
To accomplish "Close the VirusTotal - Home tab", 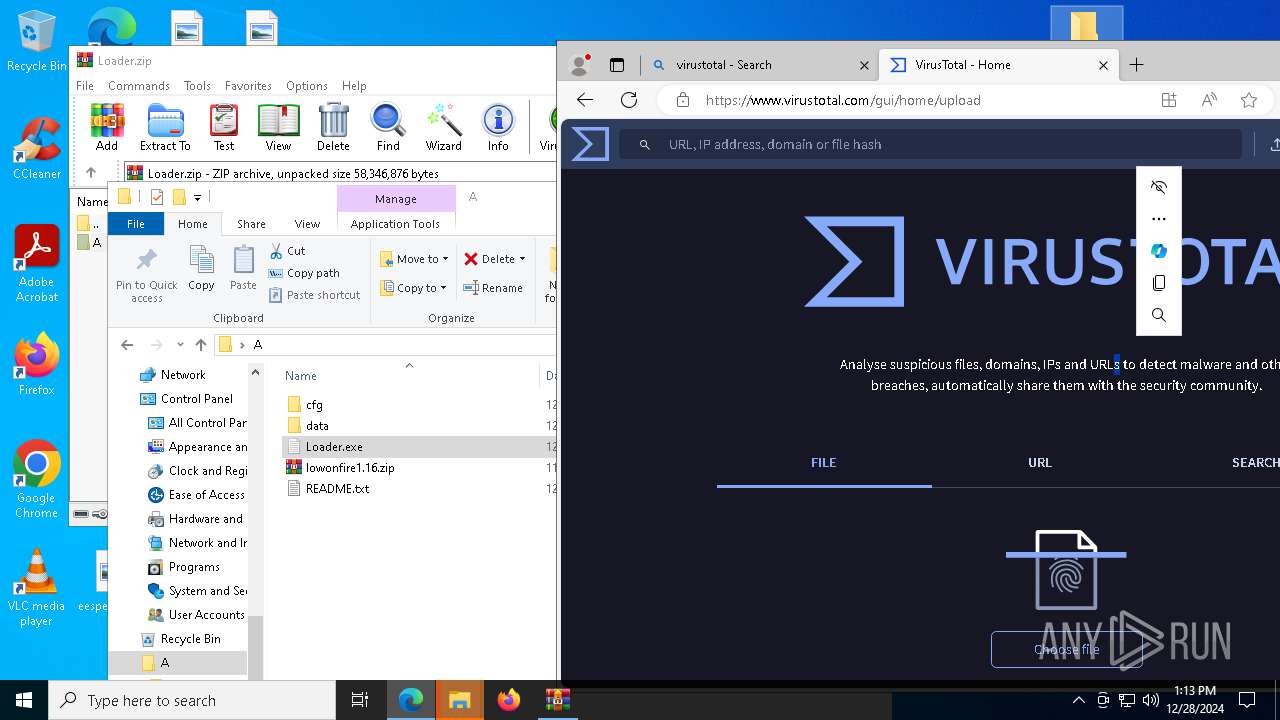I will [1103, 65].
